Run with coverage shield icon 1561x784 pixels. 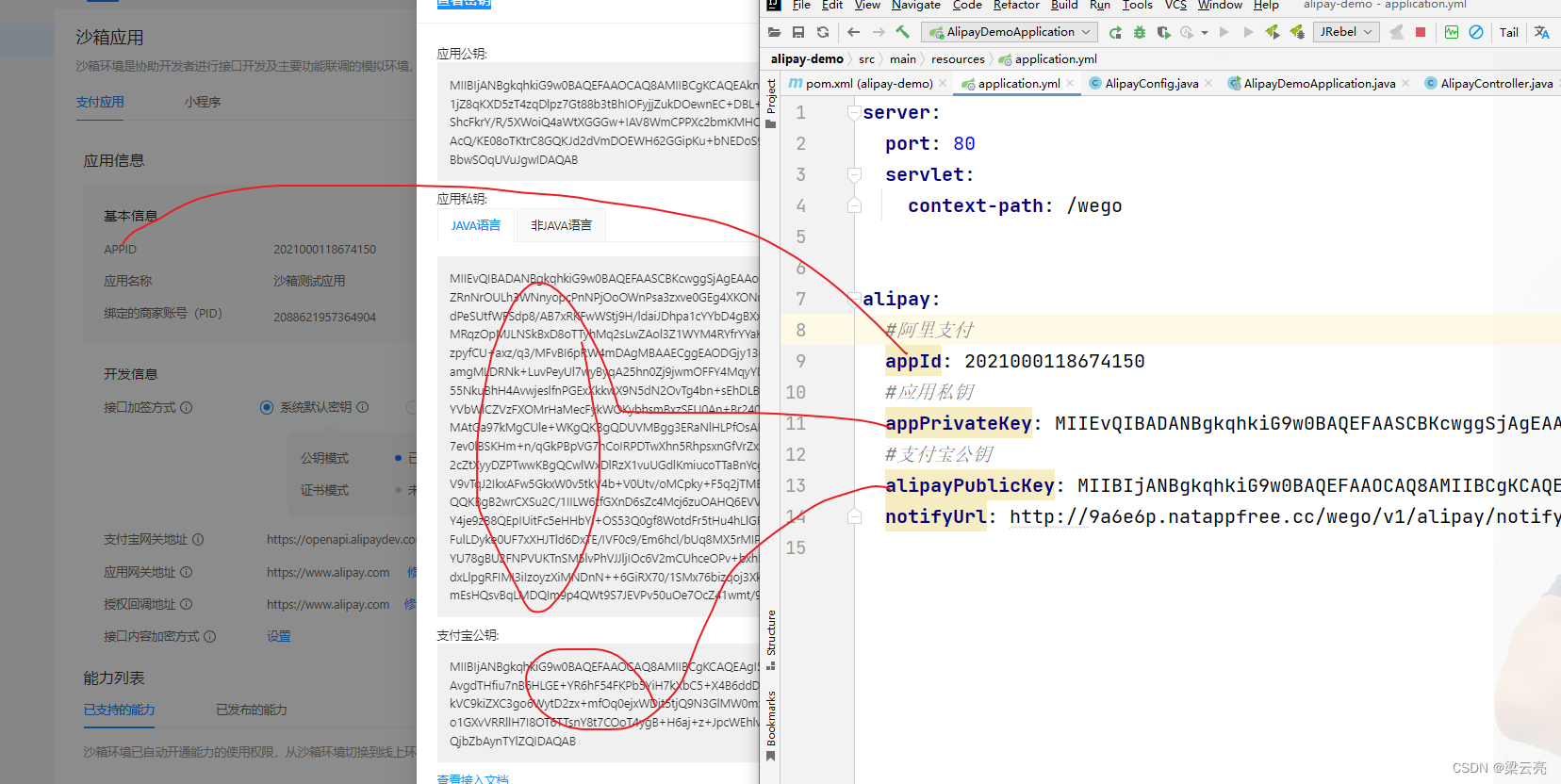coord(1164,32)
